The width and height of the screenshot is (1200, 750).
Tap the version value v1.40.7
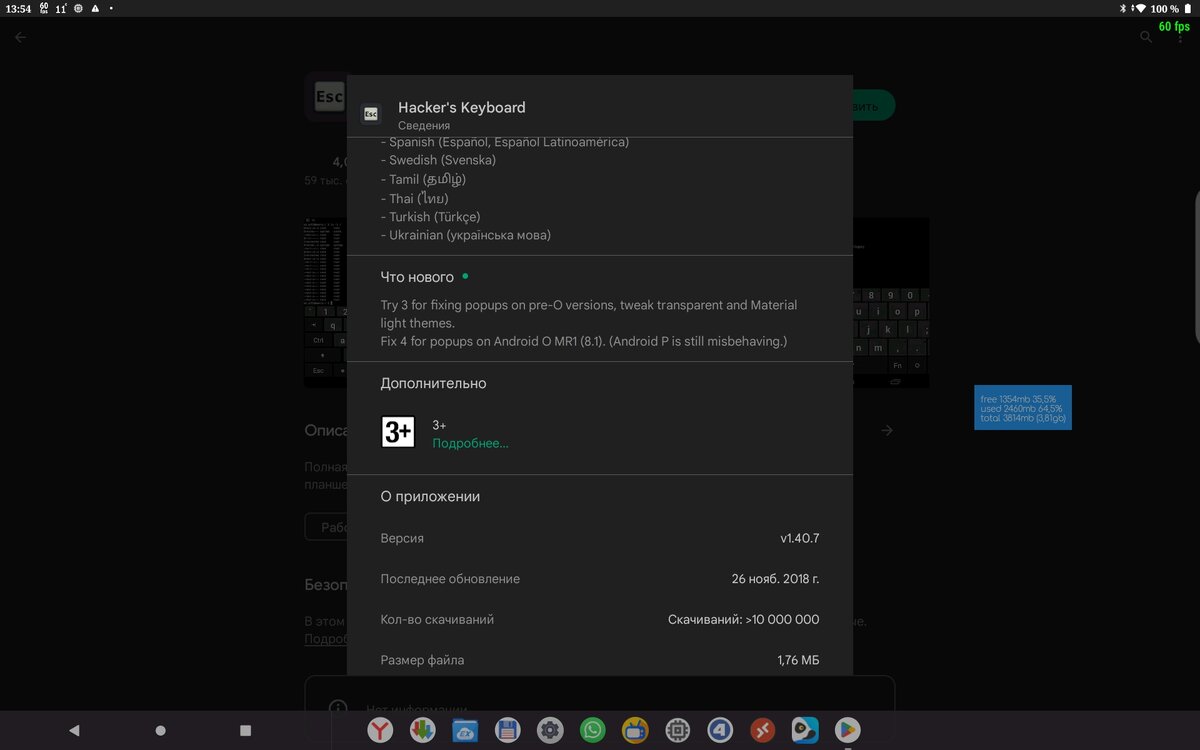pos(800,538)
